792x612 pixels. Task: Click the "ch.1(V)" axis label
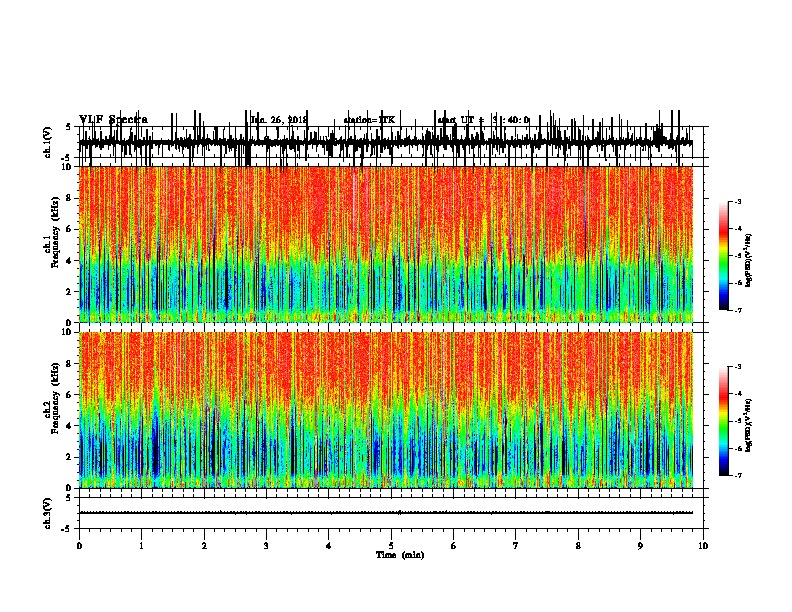[x=47, y=142]
